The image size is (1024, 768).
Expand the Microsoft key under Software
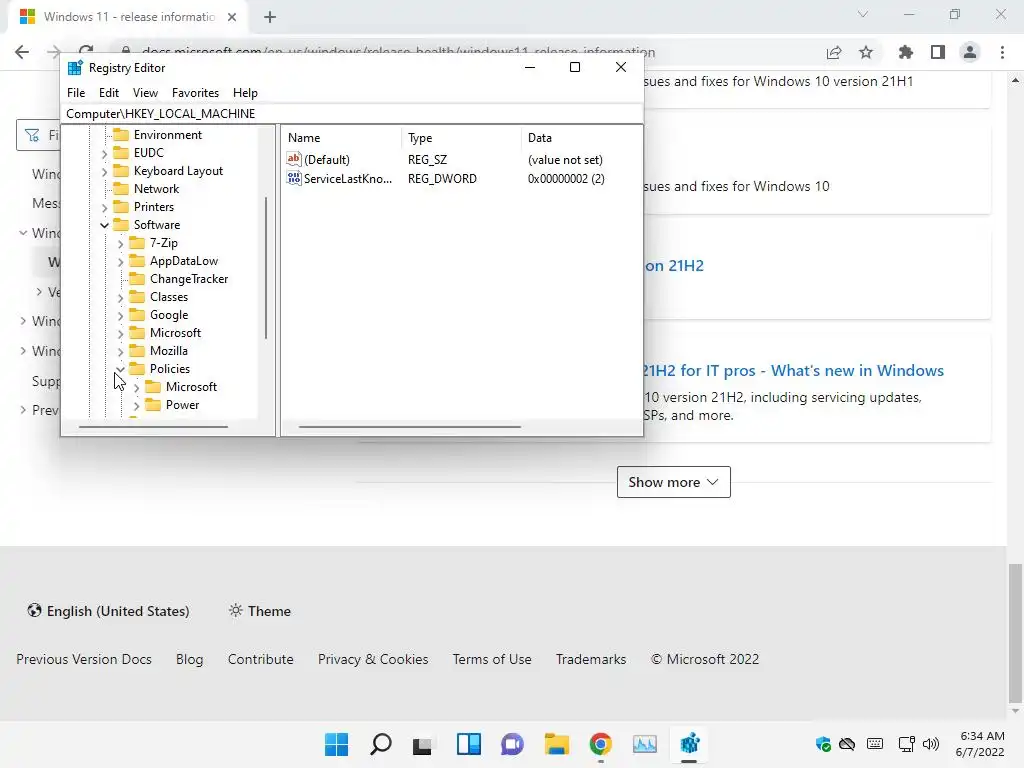pos(121,334)
